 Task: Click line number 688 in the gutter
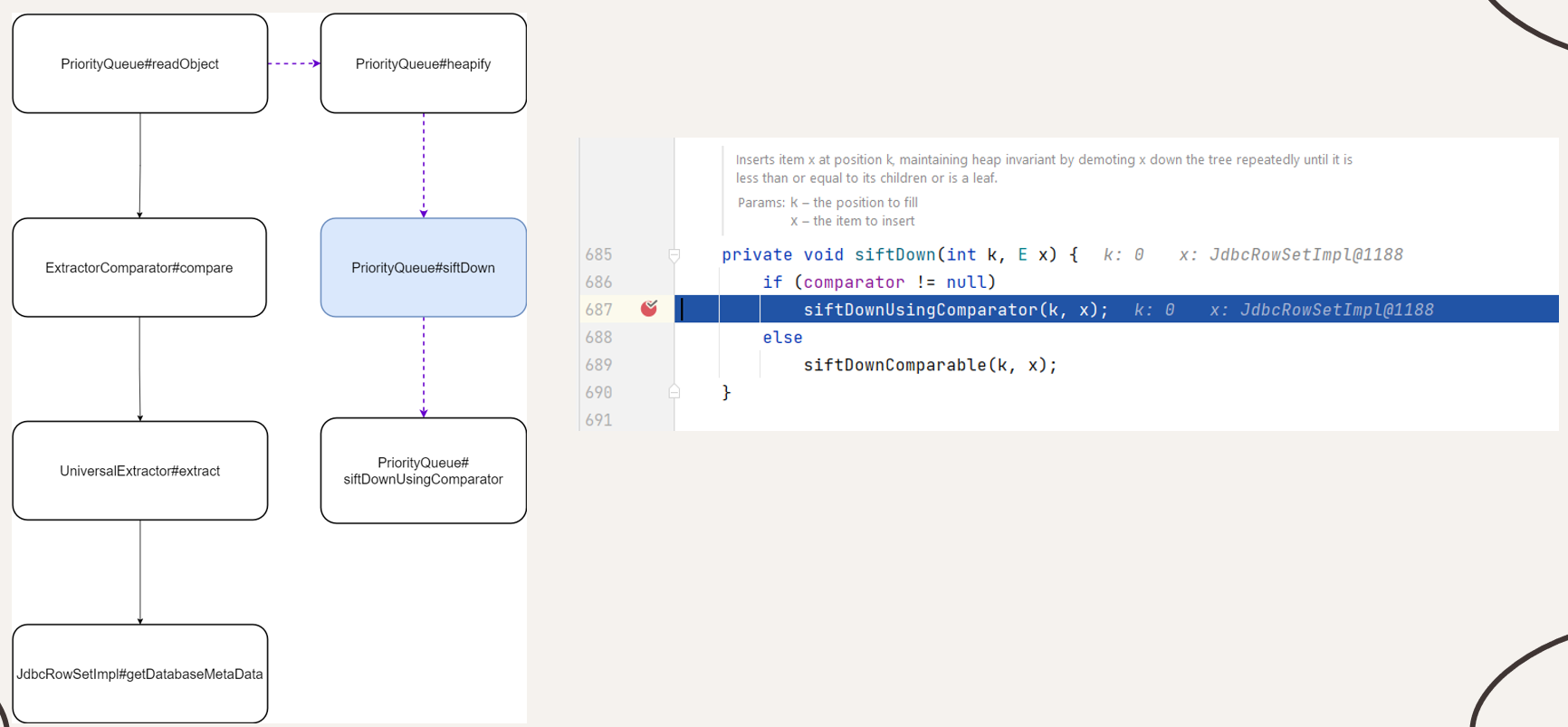[x=598, y=337]
